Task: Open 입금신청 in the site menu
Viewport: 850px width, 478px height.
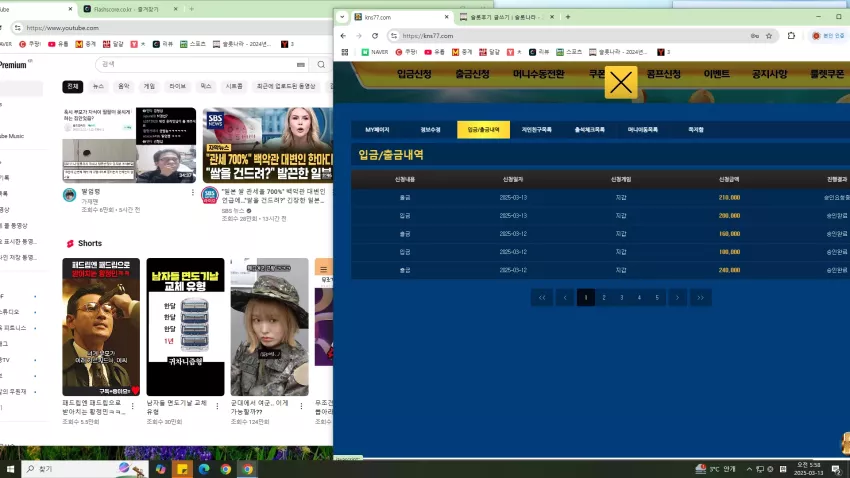Action: (x=414, y=74)
